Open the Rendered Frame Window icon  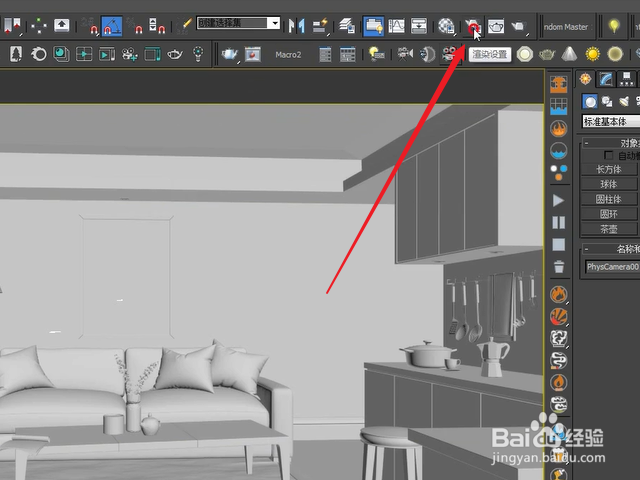coord(496,27)
